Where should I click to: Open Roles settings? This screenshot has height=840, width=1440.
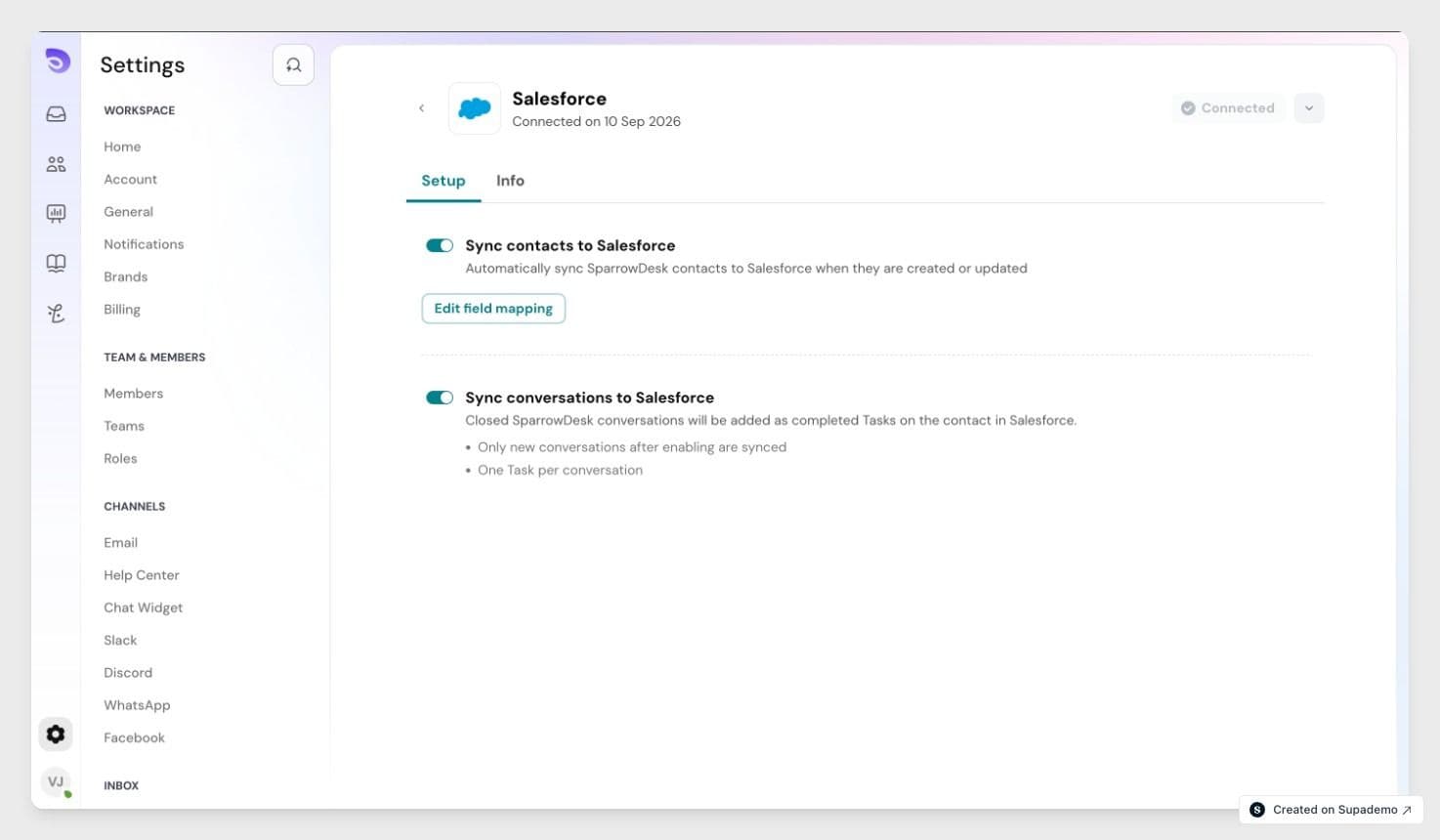tap(120, 459)
